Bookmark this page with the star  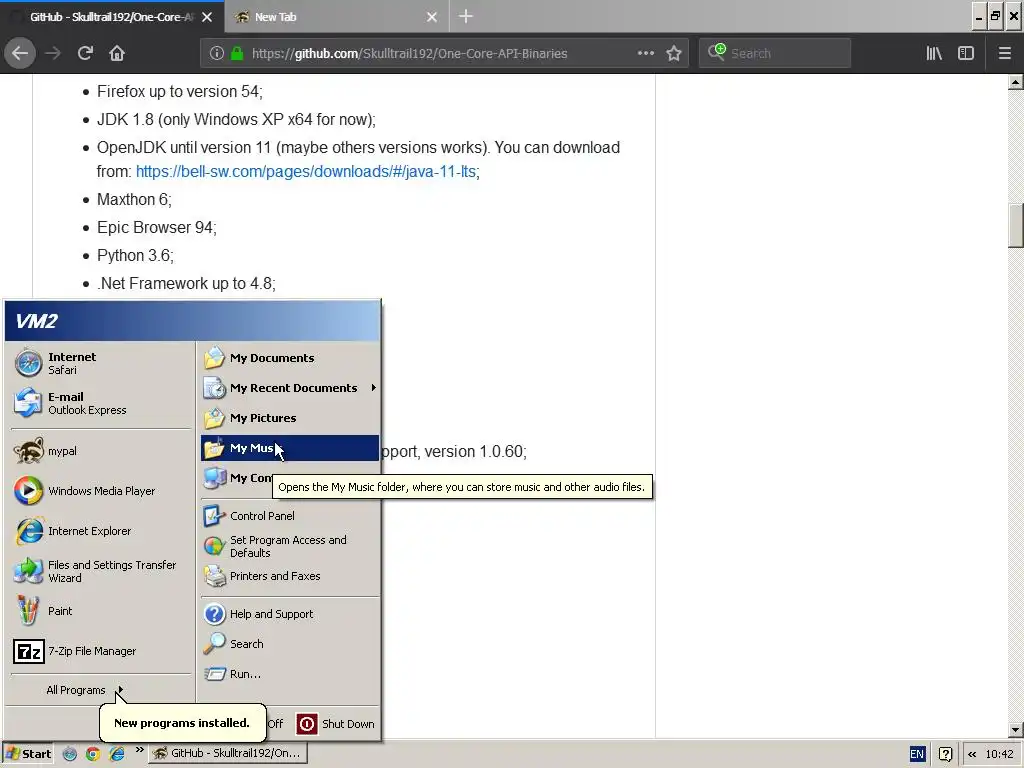[674, 53]
